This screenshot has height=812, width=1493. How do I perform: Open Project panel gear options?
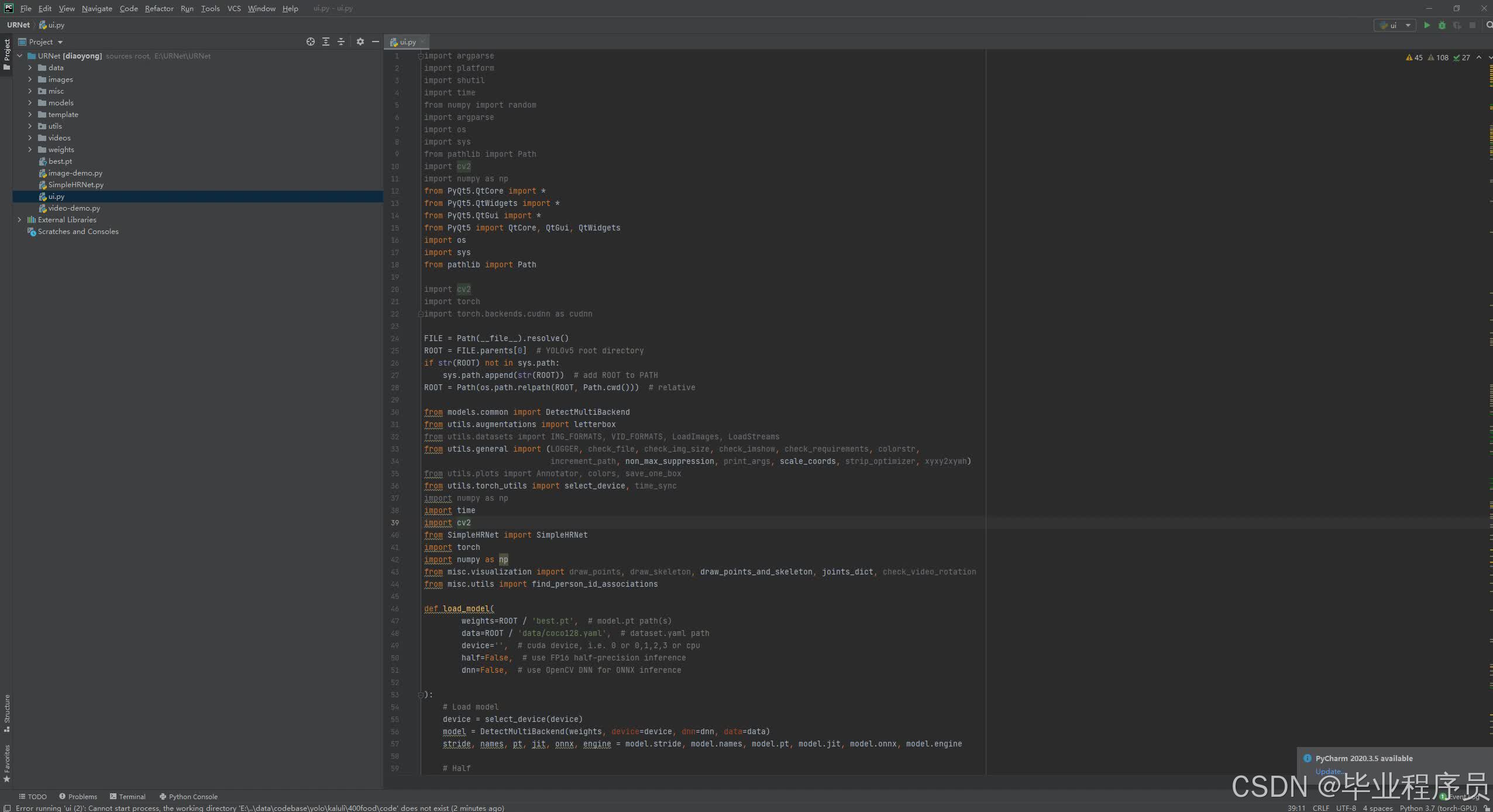[x=360, y=42]
